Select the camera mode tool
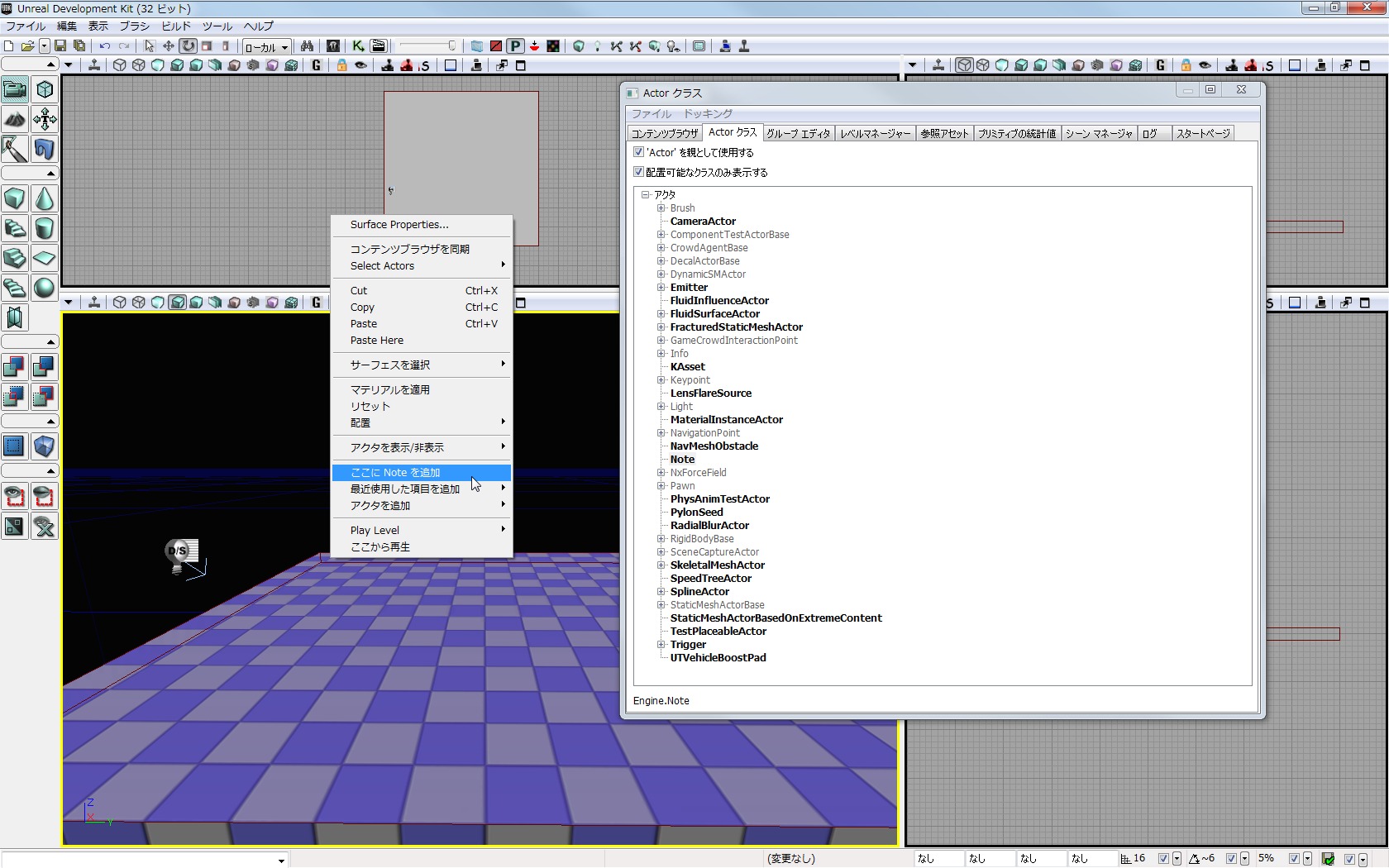Screen dimensions: 1389x868 15,89
